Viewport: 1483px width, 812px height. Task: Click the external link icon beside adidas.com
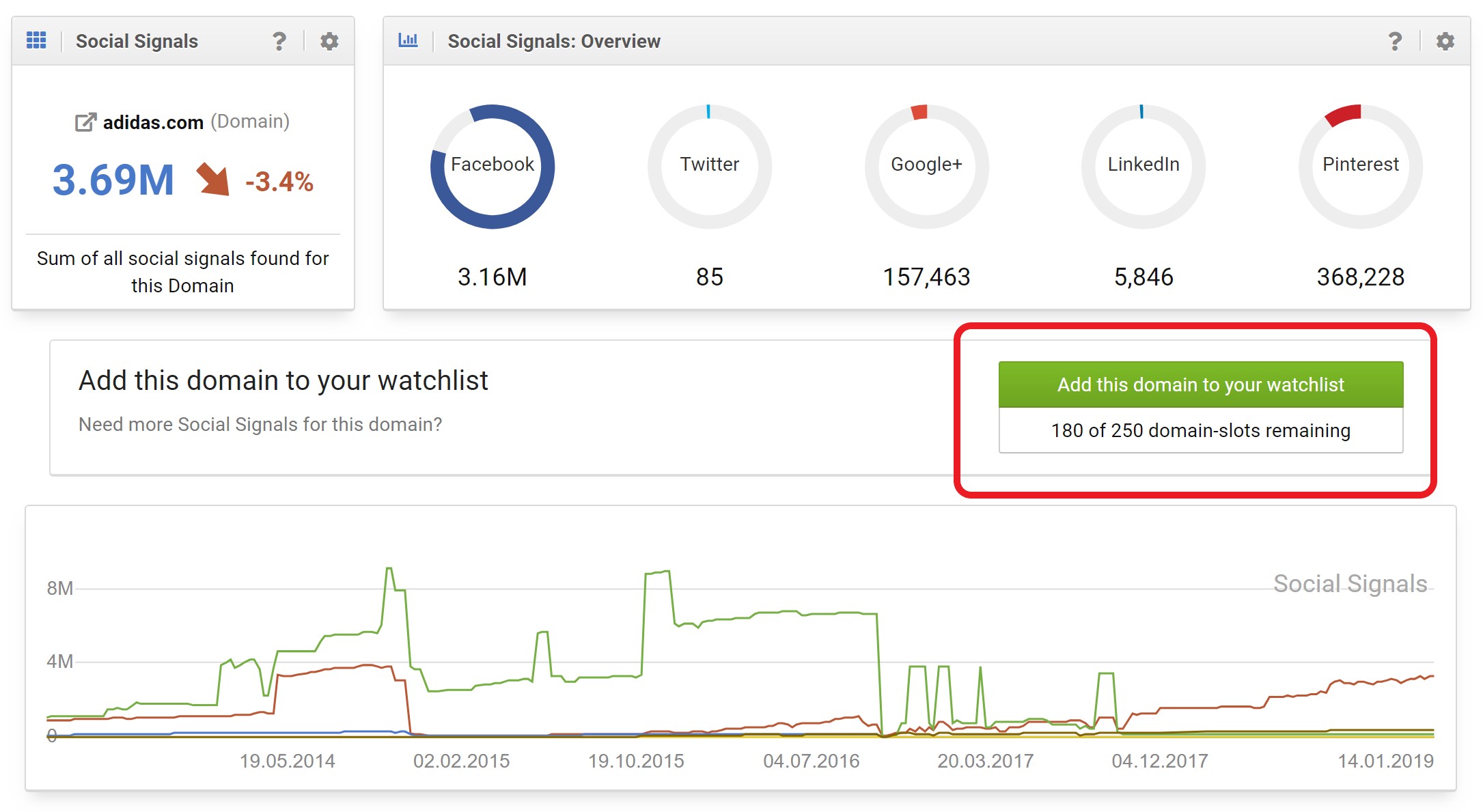tap(85, 122)
